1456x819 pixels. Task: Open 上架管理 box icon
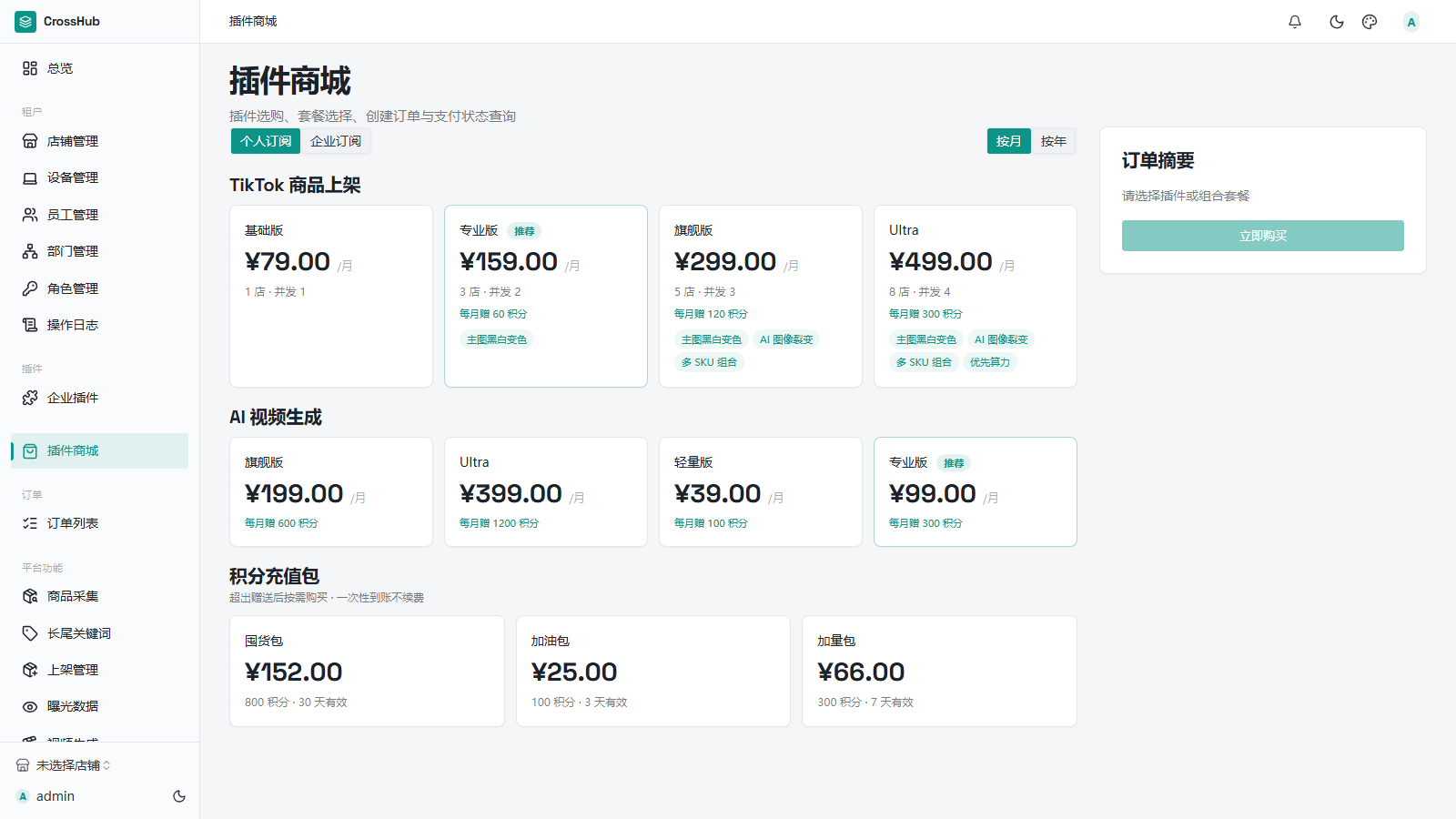click(30, 670)
